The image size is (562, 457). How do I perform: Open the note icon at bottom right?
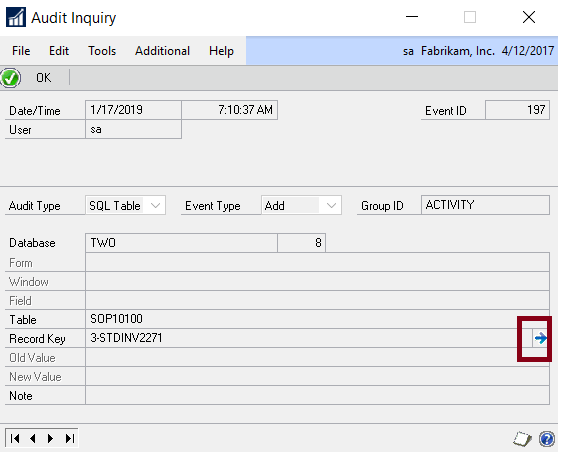click(x=522, y=439)
